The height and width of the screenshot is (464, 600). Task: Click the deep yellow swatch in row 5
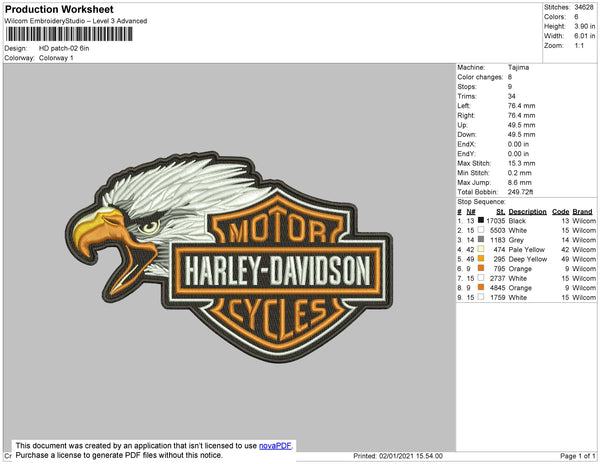point(481,259)
